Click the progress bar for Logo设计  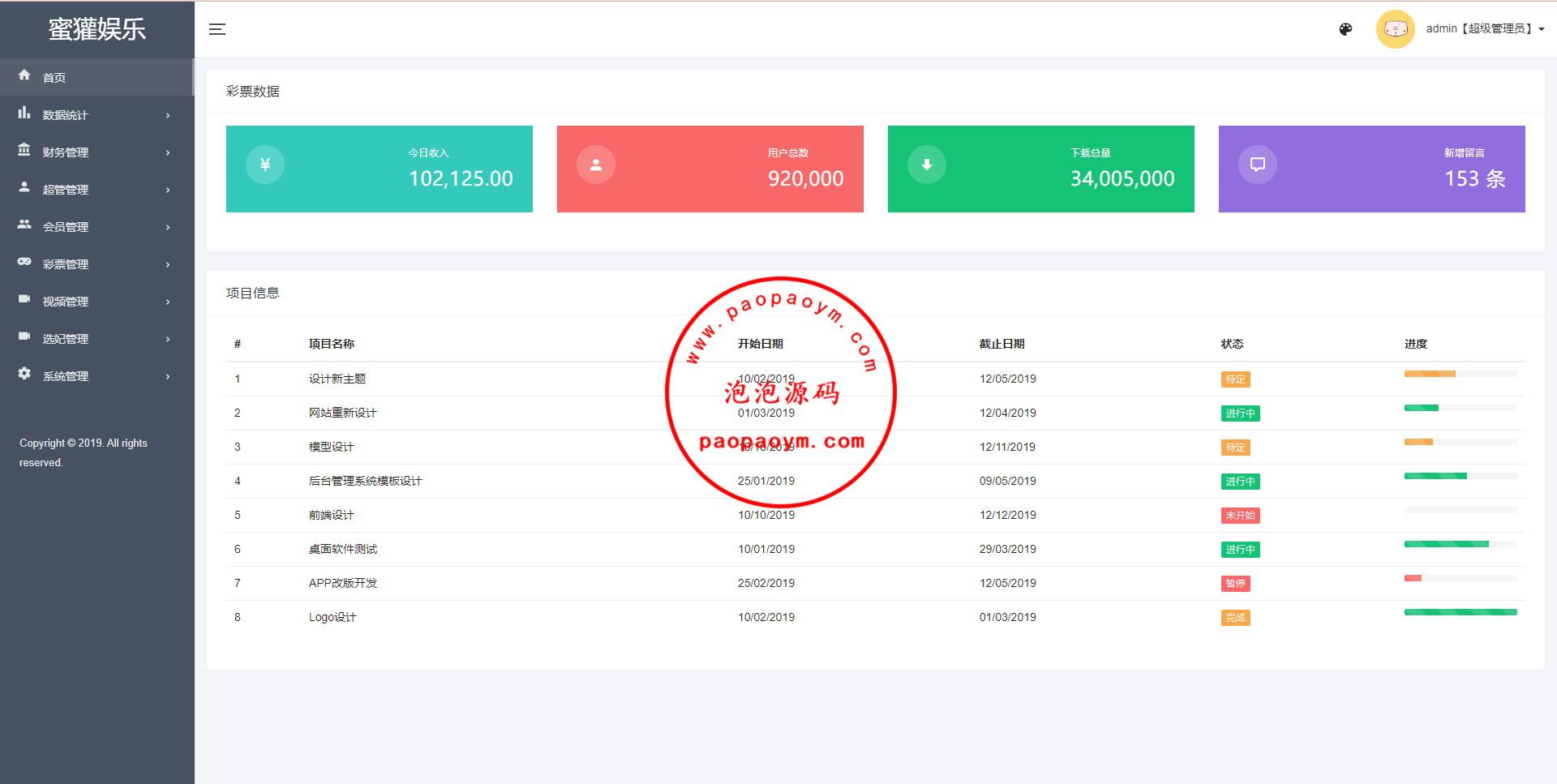[x=1460, y=612]
